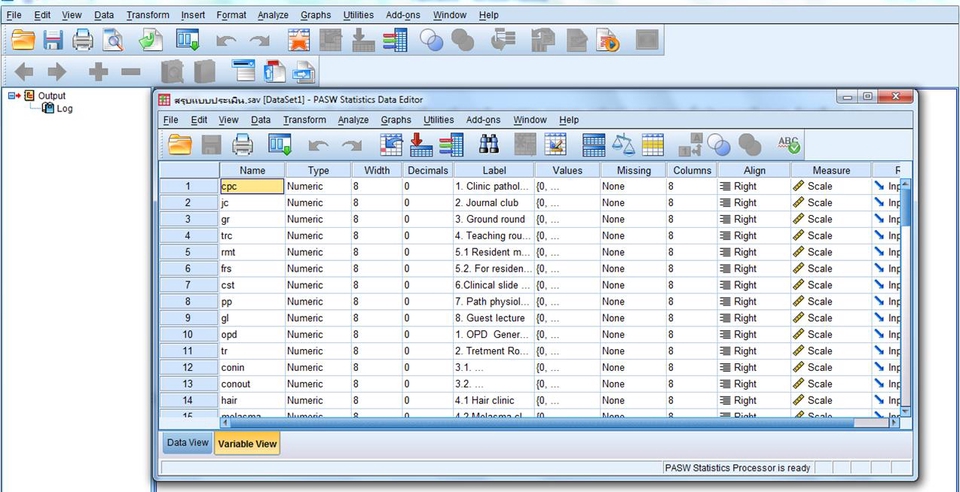
Task: Click Measure 'Scale' cell in the opd row
Action: (x=831, y=334)
